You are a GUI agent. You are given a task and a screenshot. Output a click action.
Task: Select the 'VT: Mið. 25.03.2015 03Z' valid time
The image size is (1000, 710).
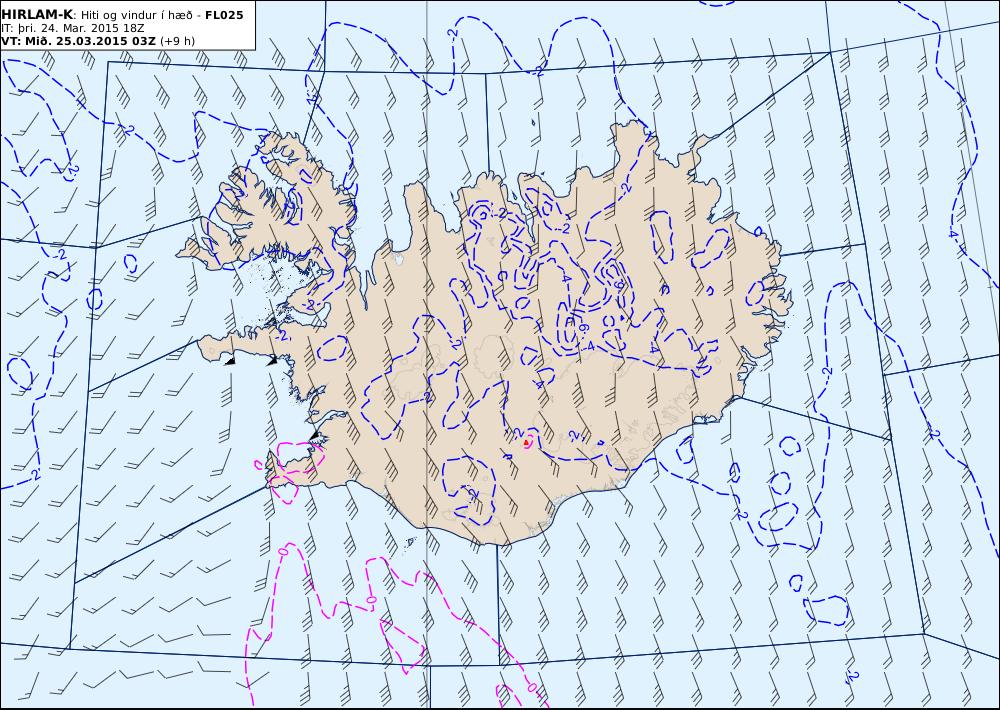click(78, 41)
